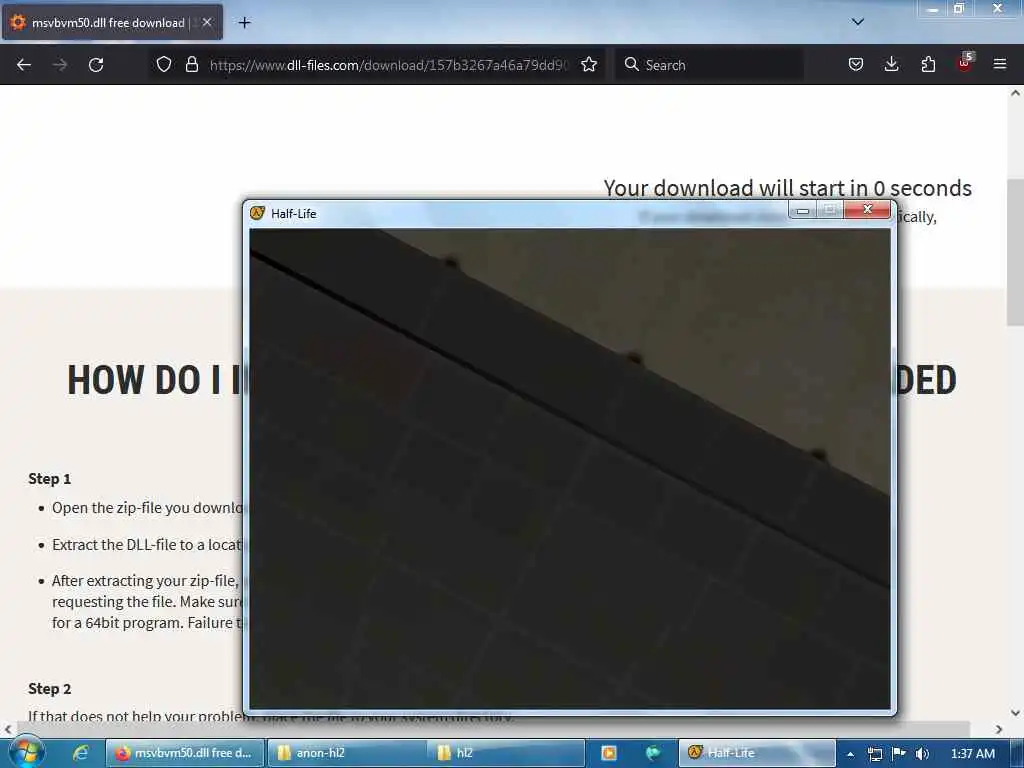Viewport: 1024px width, 768px height.
Task: Open the volume speaker tray icon
Action: [921, 754]
